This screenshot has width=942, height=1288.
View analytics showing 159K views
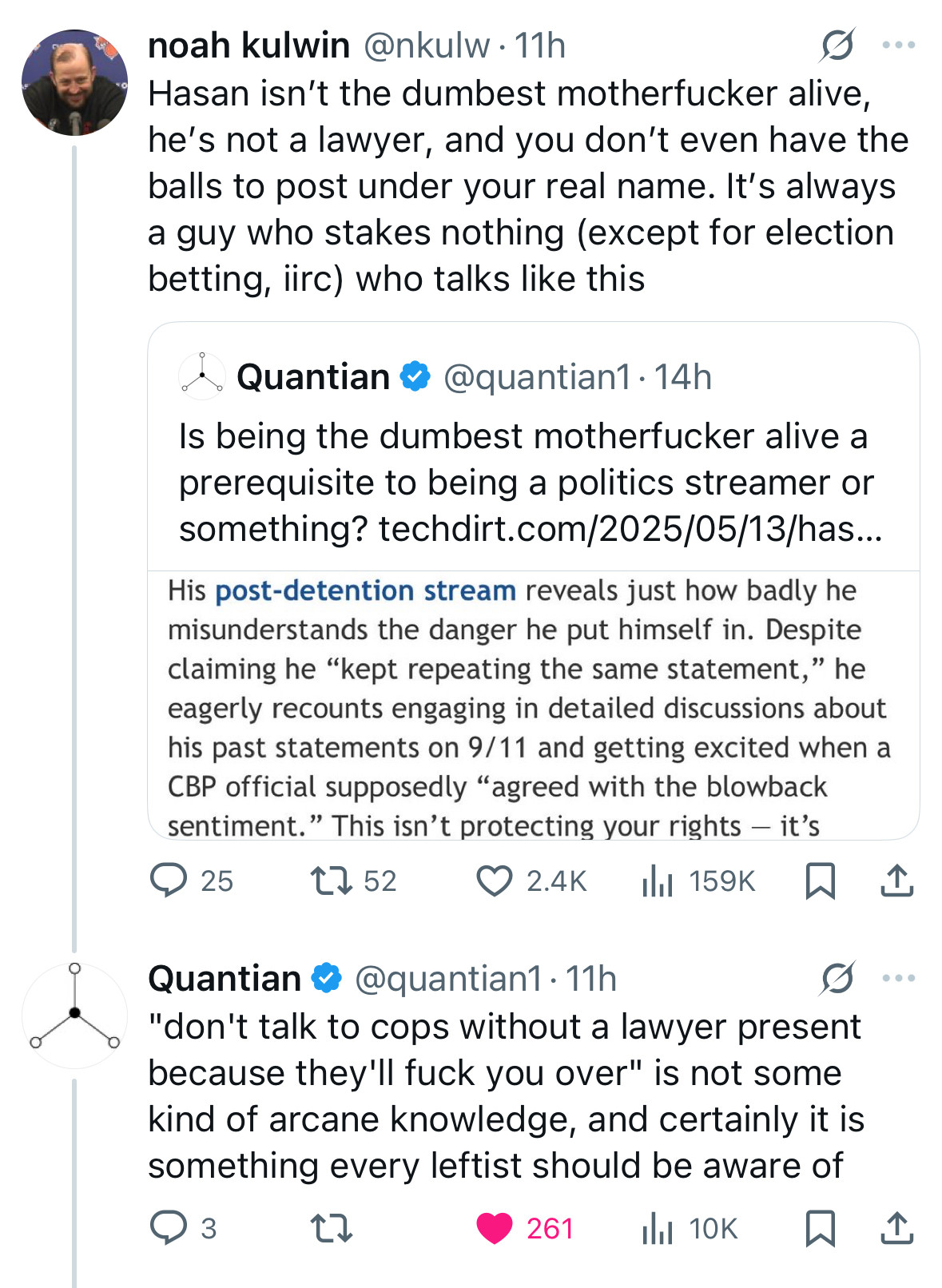[698, 881]
